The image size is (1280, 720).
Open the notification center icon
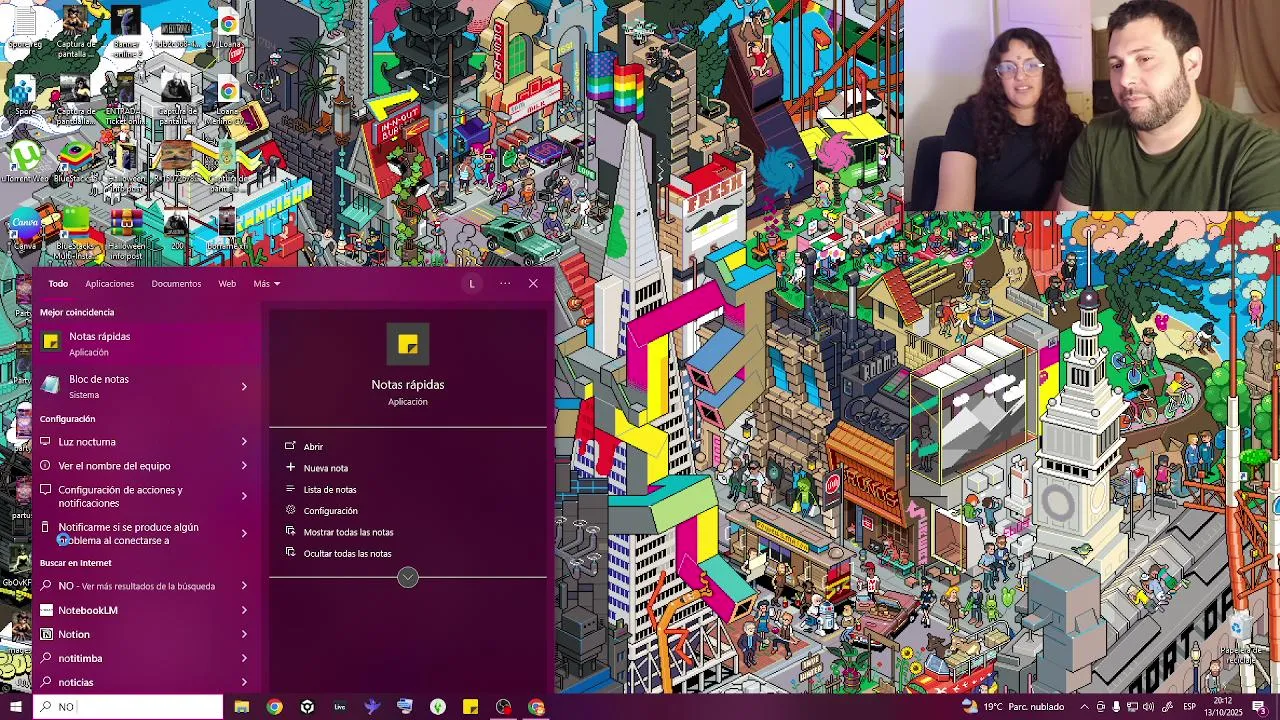(1259, 707)
